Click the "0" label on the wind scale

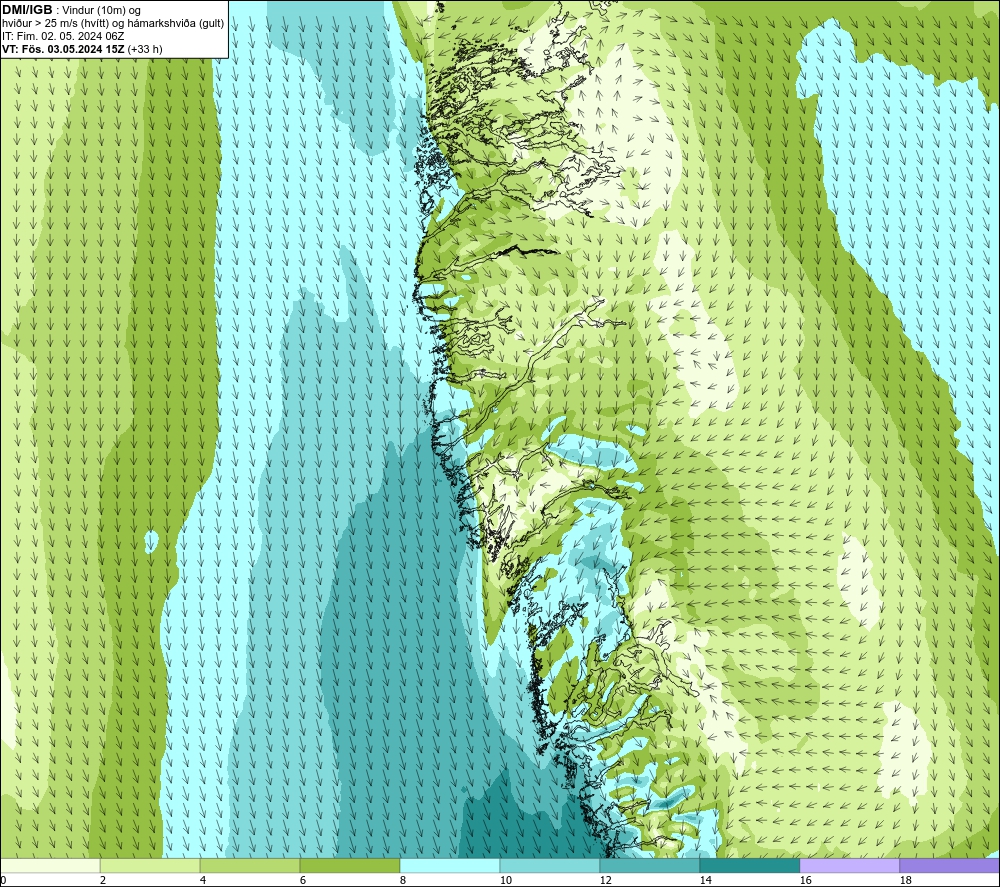coord(4,881)
